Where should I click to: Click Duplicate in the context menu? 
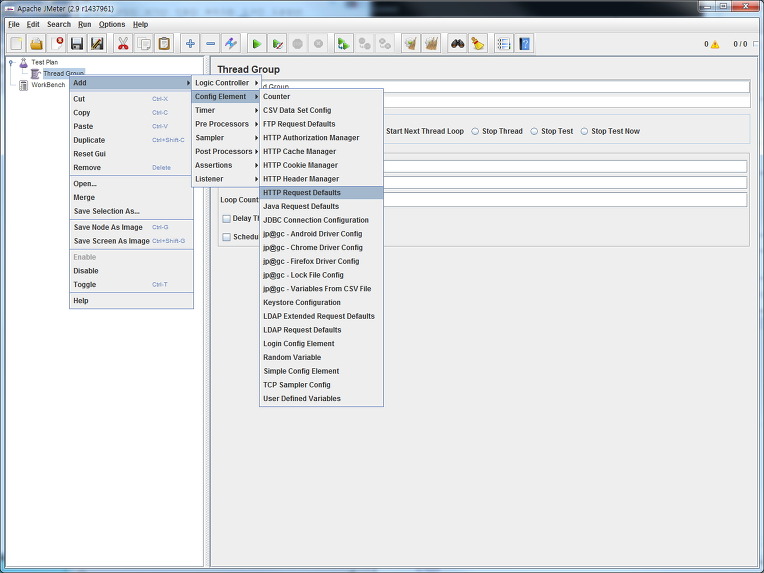coord(131,140)
